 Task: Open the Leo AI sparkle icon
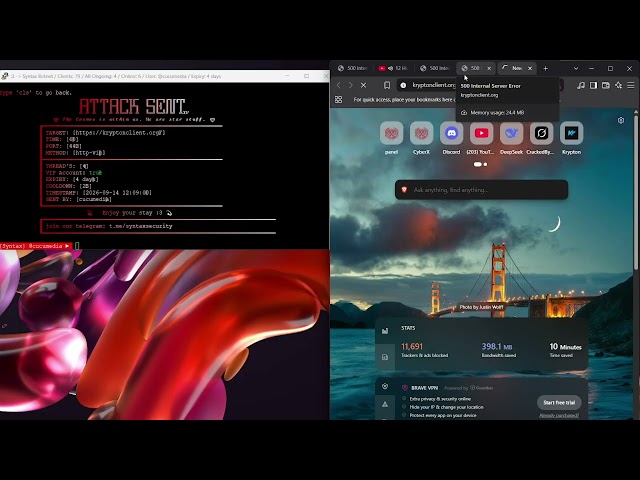pyautogui.click(x=619, y=85)
